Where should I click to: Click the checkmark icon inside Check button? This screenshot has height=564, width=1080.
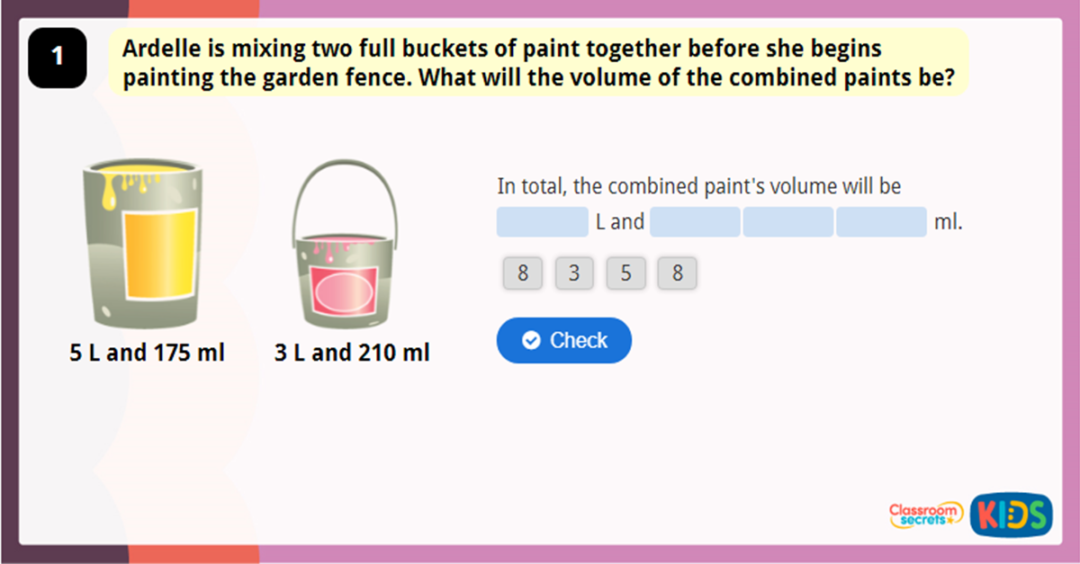531,341
